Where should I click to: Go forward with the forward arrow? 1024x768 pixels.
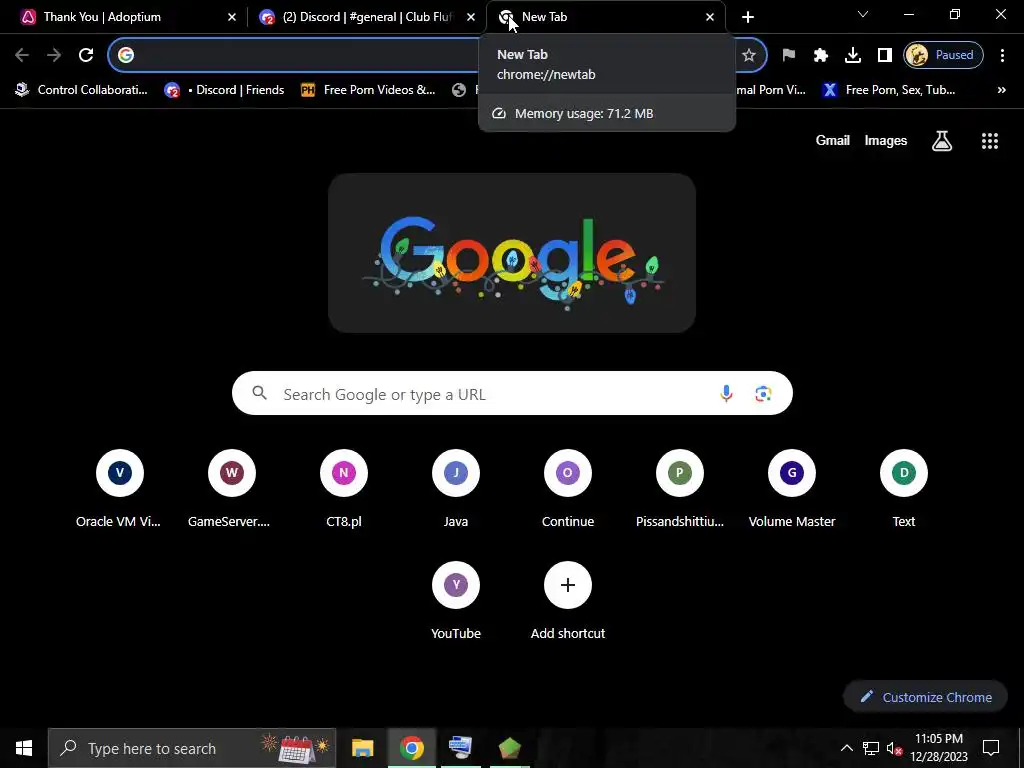(54, 55)
